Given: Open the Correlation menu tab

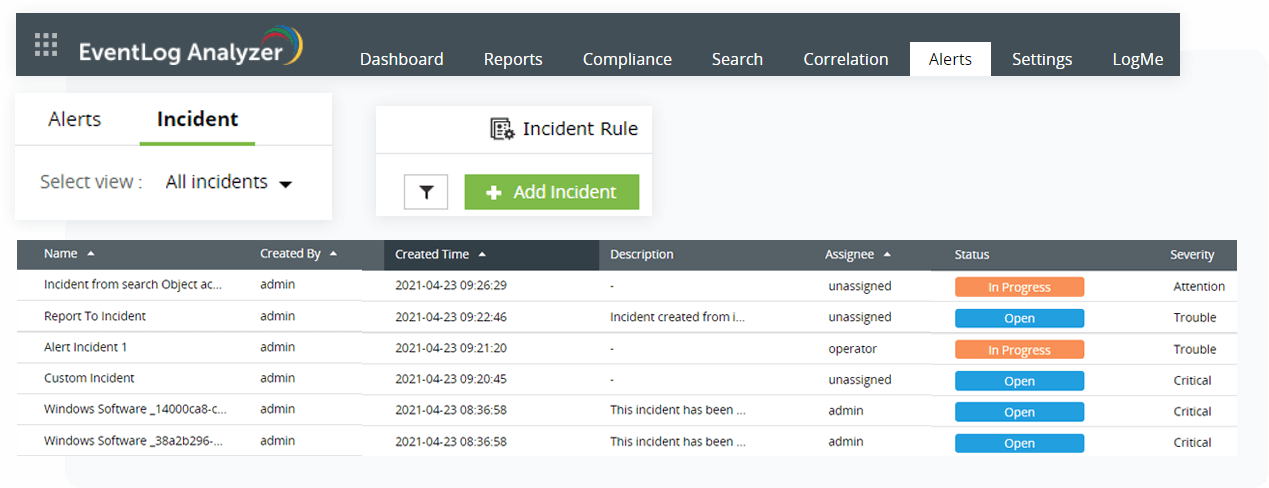Looking at the screenshot, I should tap(845, 59).
